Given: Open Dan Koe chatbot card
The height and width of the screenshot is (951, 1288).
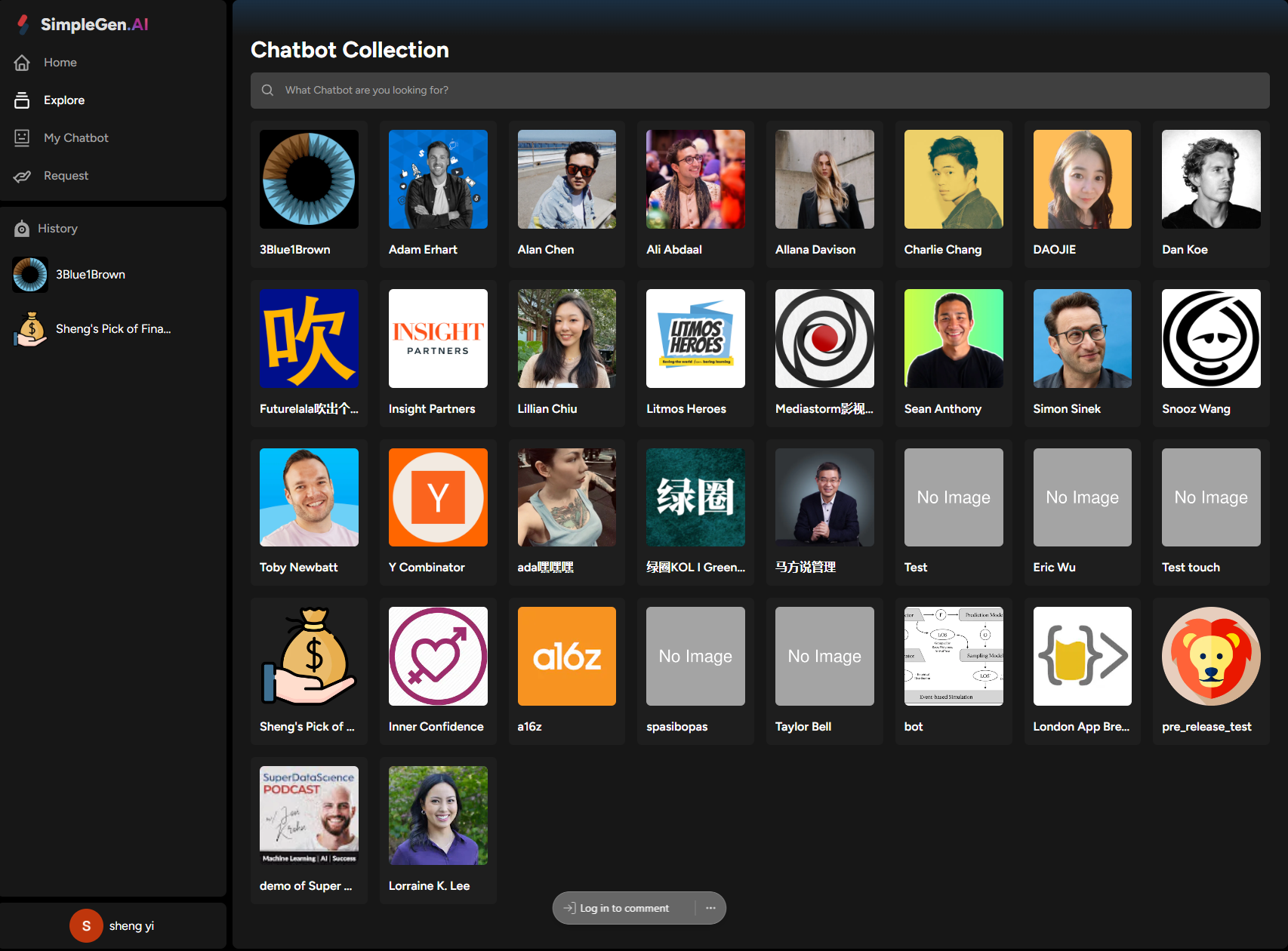Looking at the screenshot, I should tap(1211, 194).
